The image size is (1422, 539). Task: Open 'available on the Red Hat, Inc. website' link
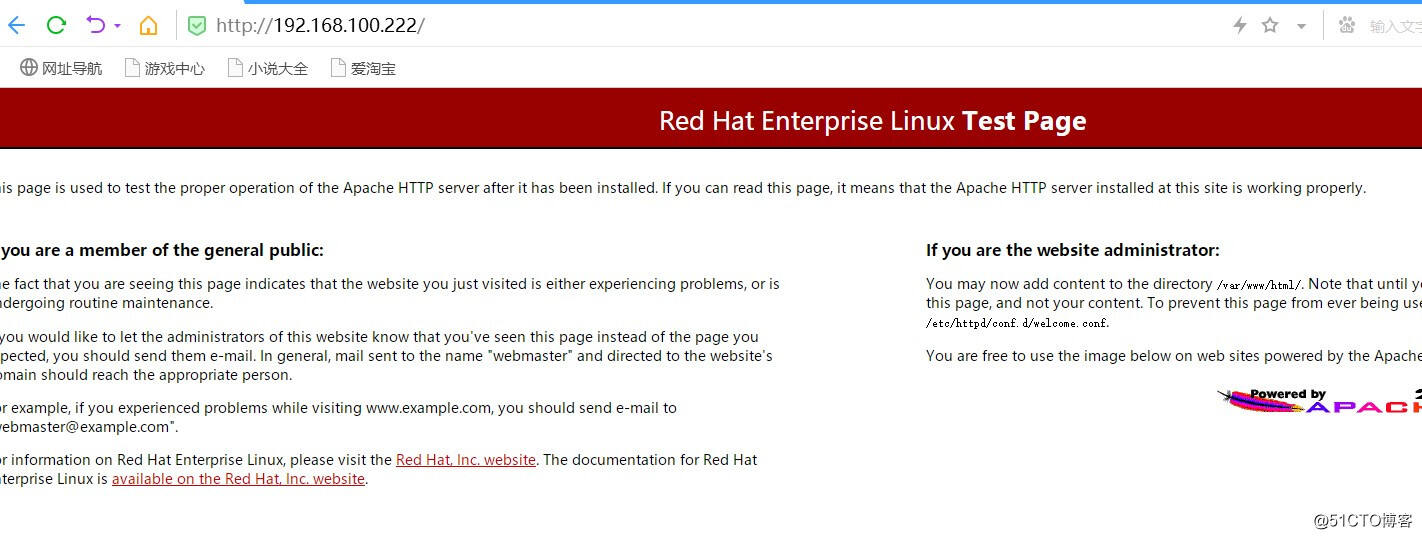click(x=238, y=479)
